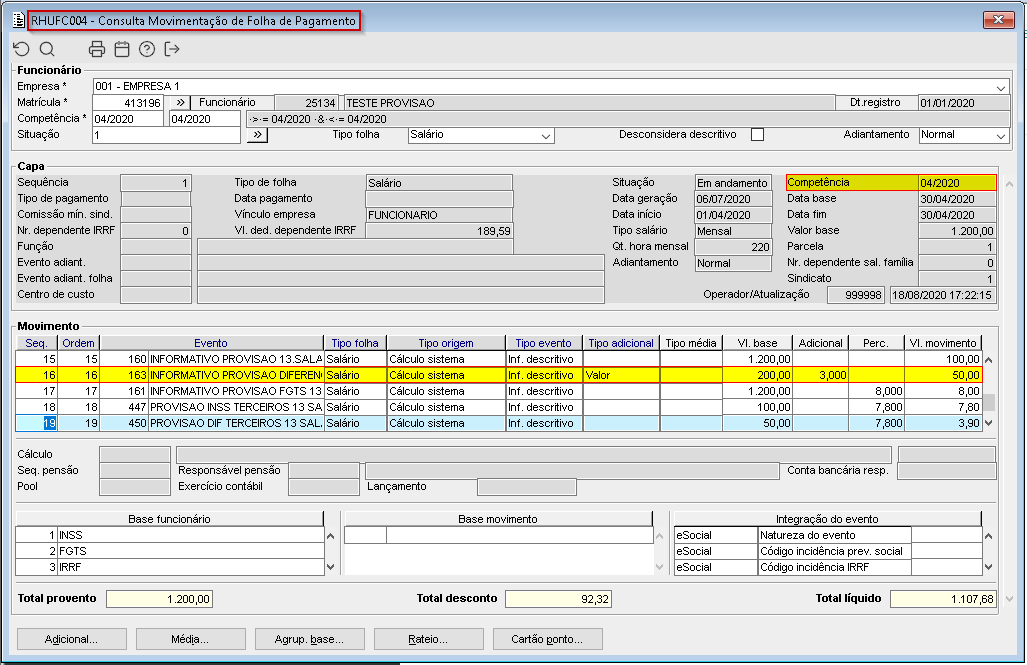Click the exit arrow toolbar icon
This screenshot has height=665, width=1027.
click(x=172, y=49)
